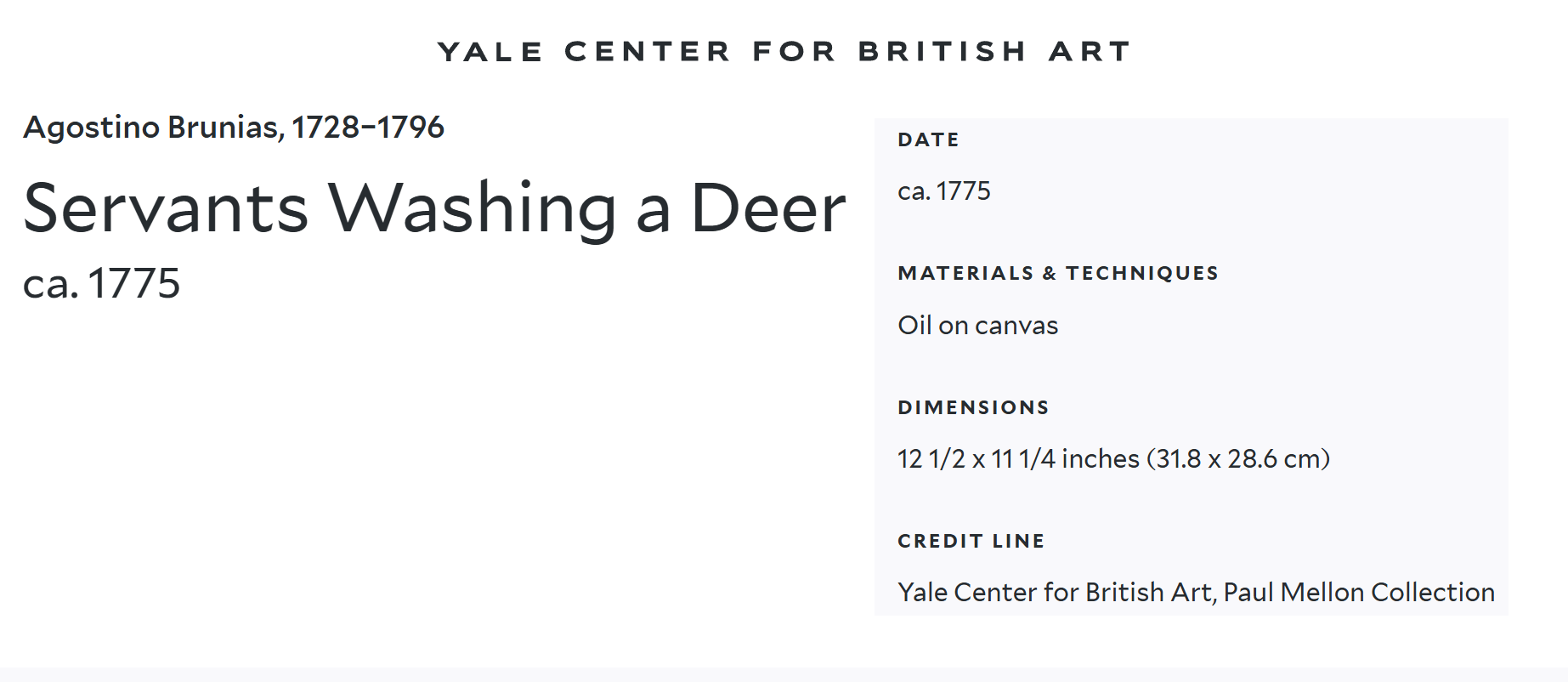Click the ca. 1775 date below the title

101,283
